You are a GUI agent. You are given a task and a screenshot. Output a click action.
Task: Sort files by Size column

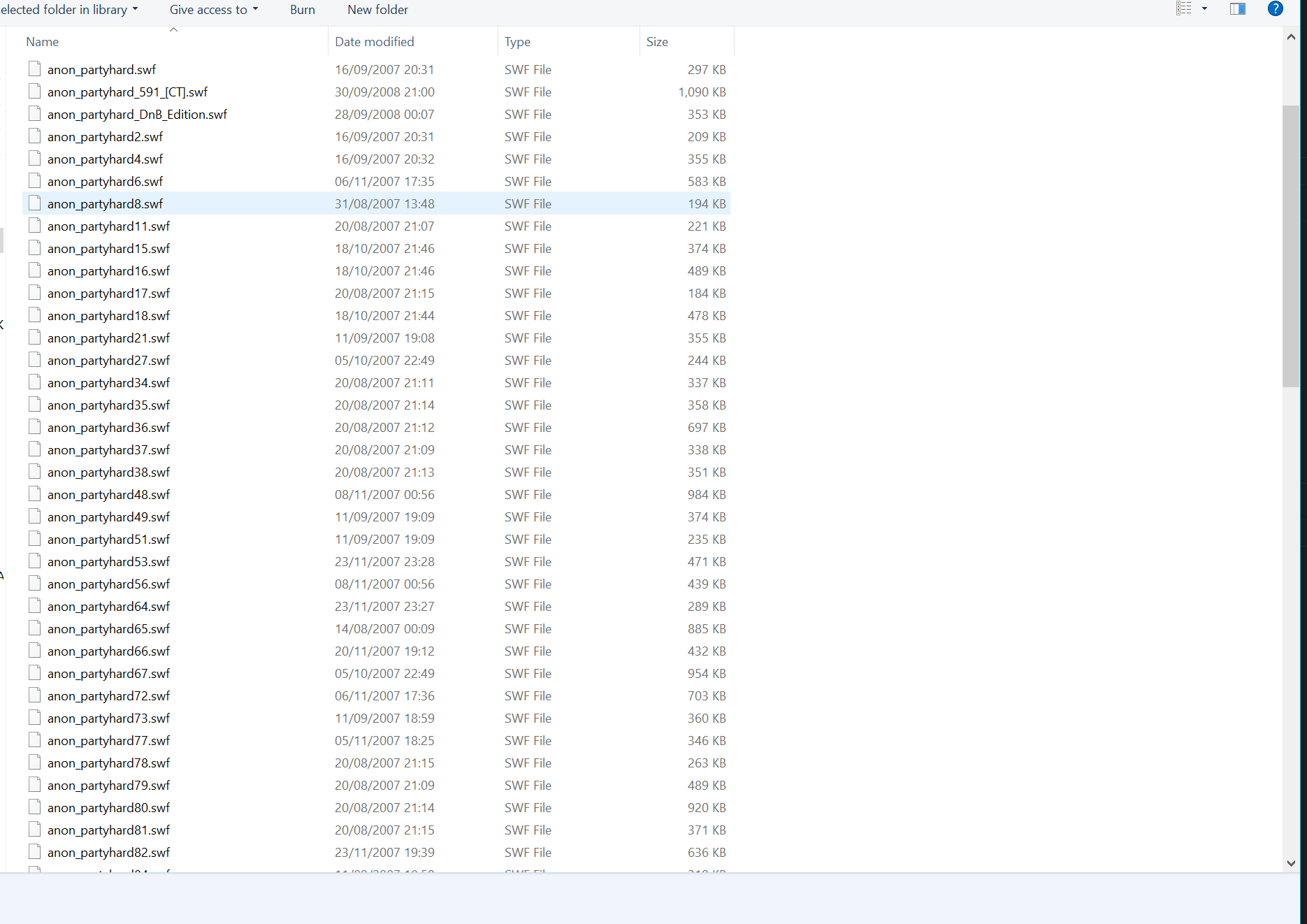[x=657, y=42]
